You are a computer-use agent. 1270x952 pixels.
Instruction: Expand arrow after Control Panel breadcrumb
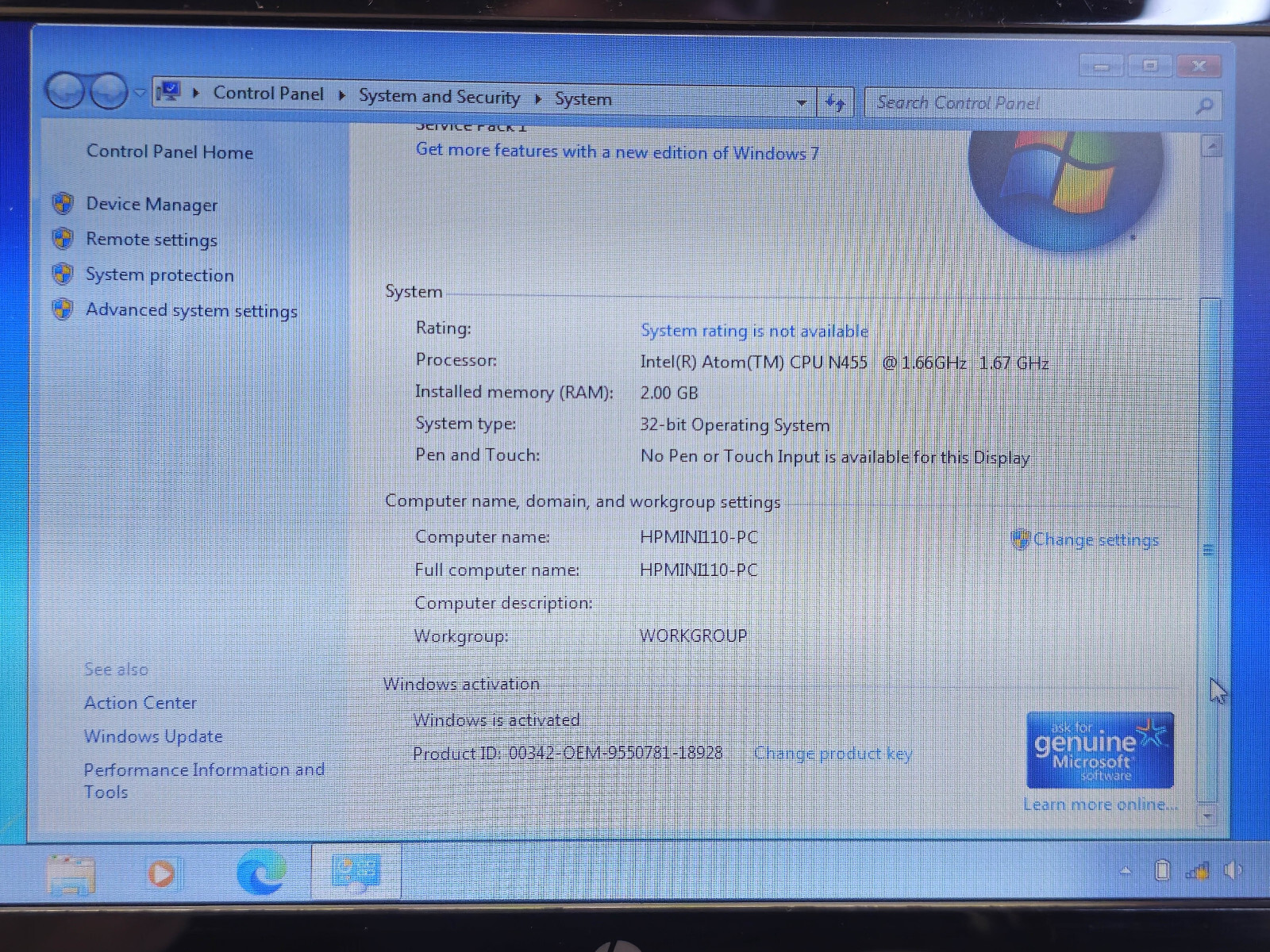pos(342,96)
